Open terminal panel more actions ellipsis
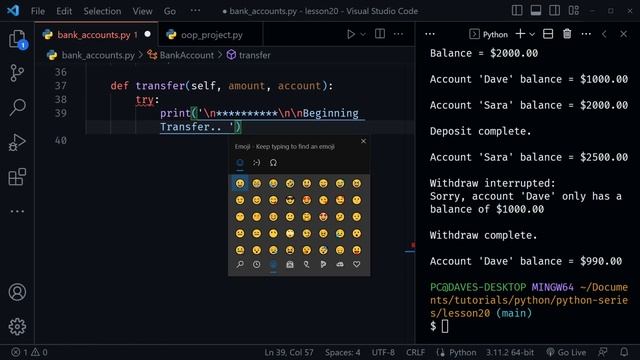 (x=586, y=34)
